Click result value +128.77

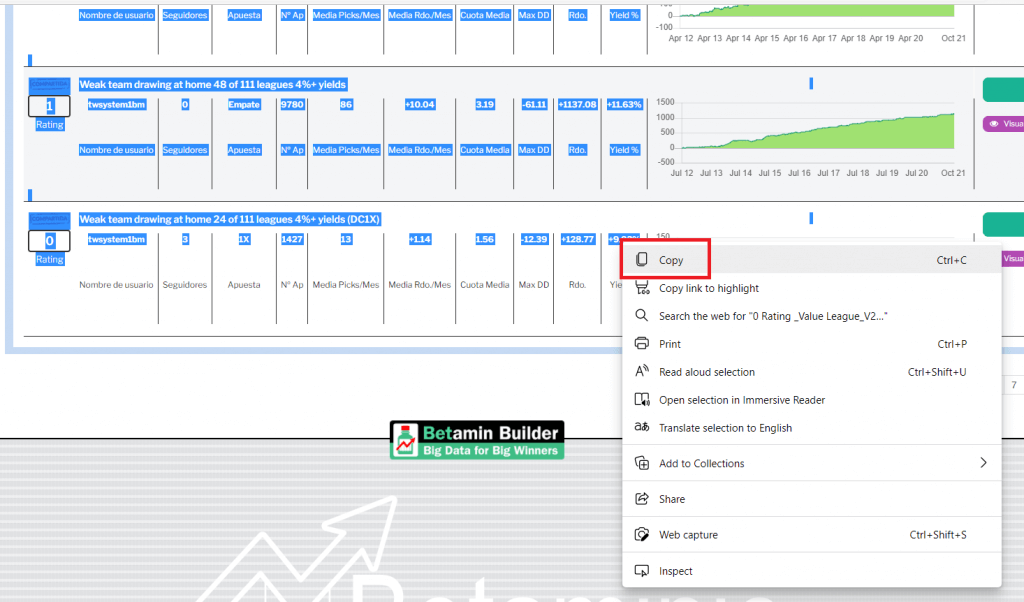coord(577,240)
